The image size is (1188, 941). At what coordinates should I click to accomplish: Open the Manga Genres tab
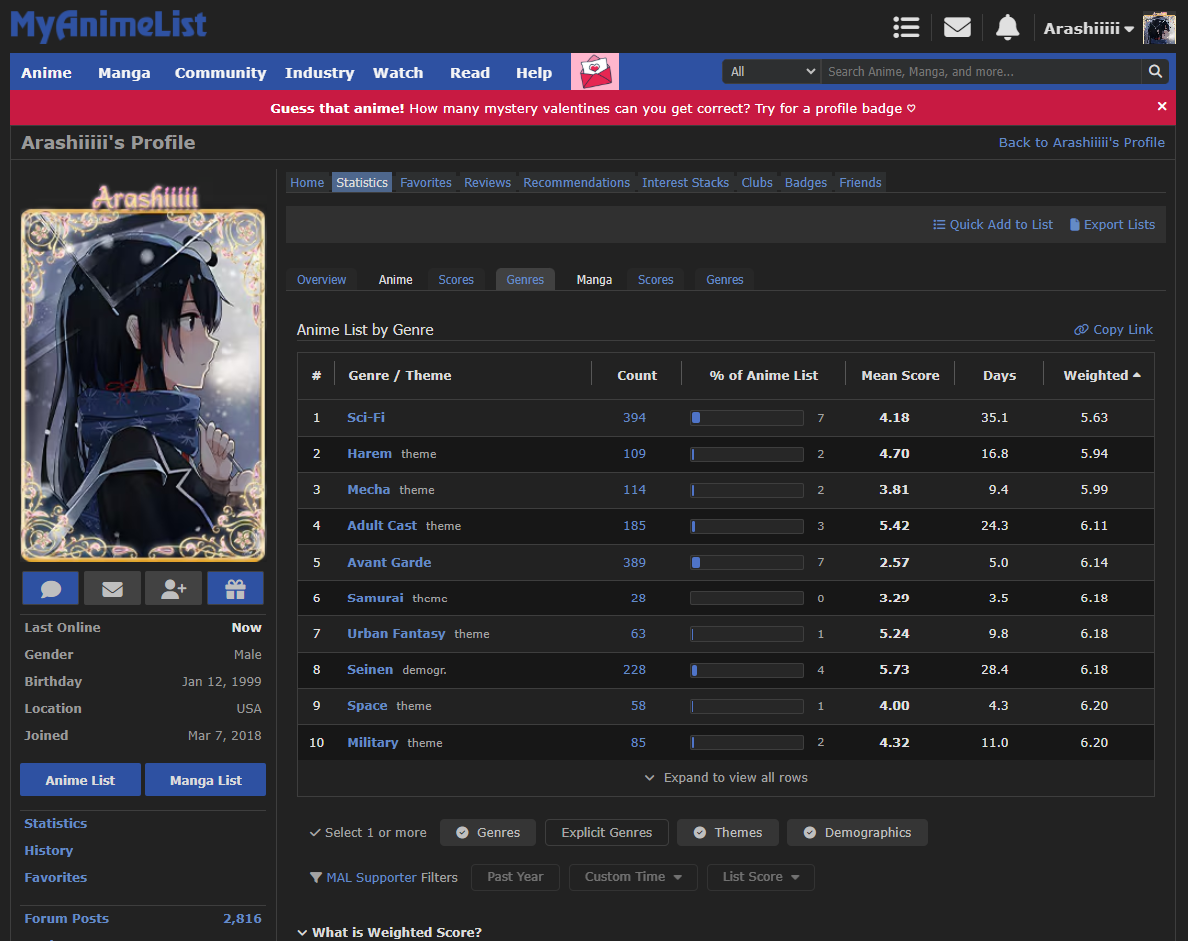pyautogui.click(x=724, y=280)
